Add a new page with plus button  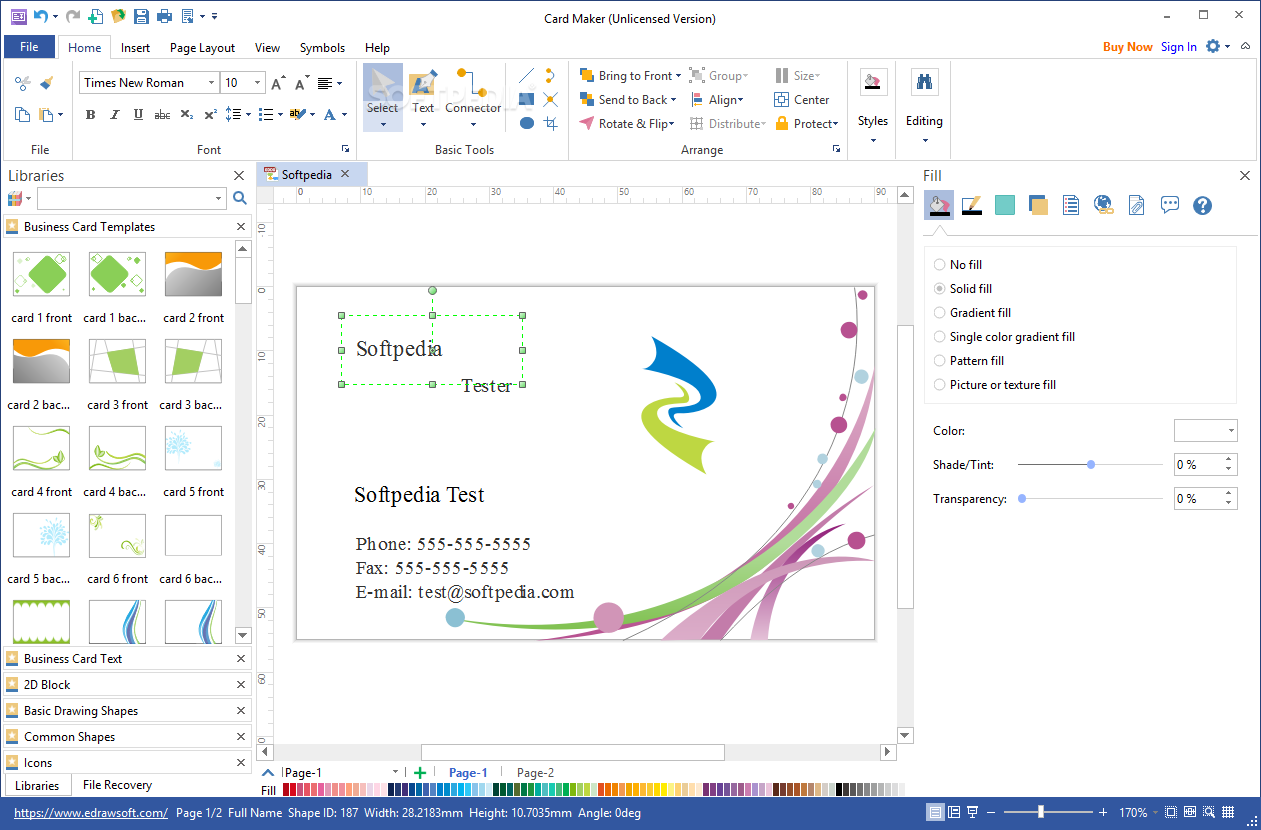pos(420,772)
